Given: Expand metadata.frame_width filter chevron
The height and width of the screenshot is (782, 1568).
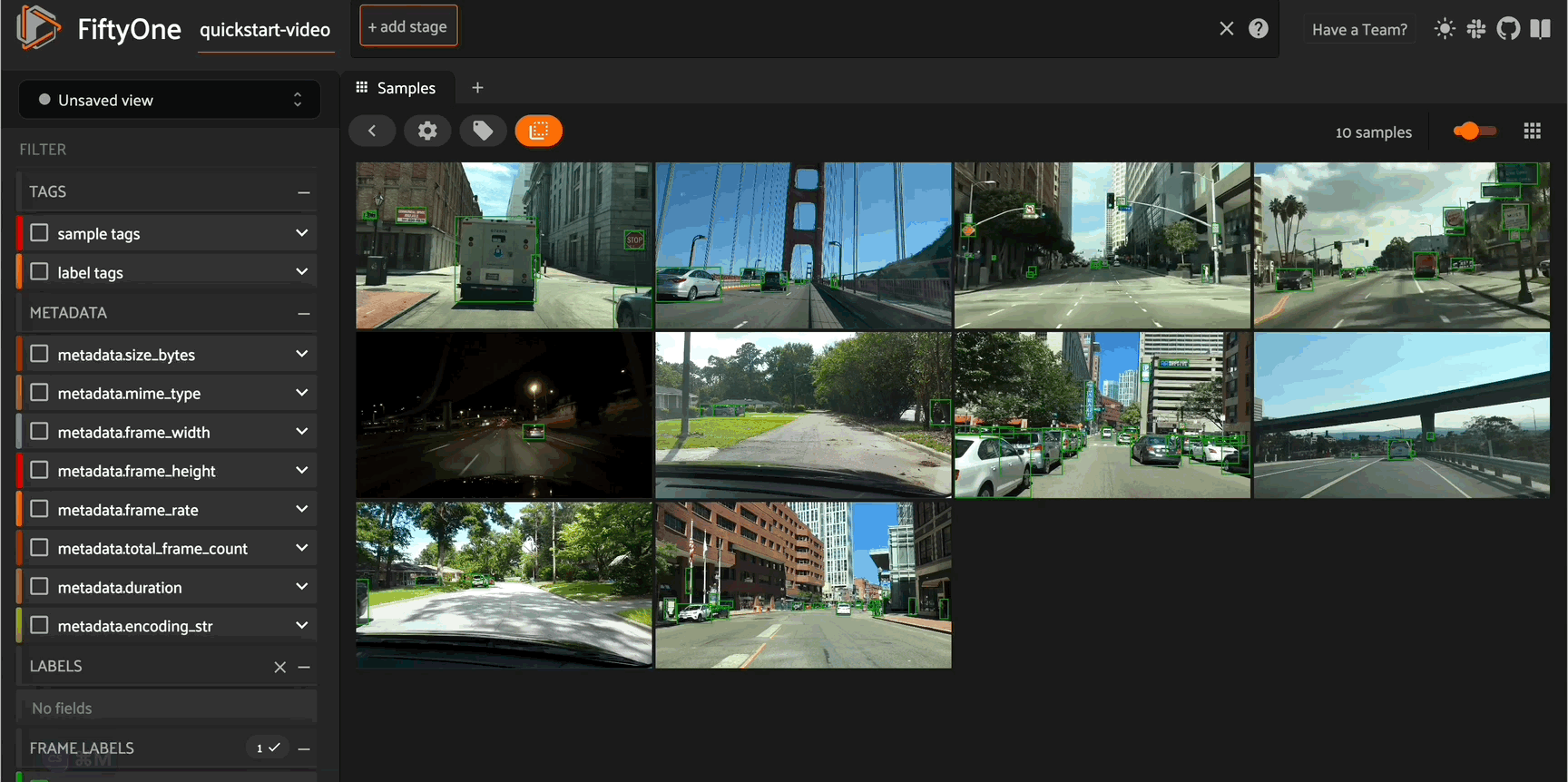Looking at the screenshot, I should coord(302,432).
